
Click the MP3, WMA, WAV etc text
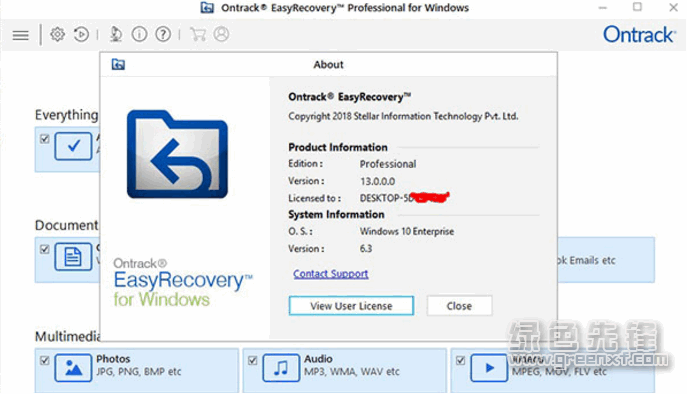[x=352, y=372]
